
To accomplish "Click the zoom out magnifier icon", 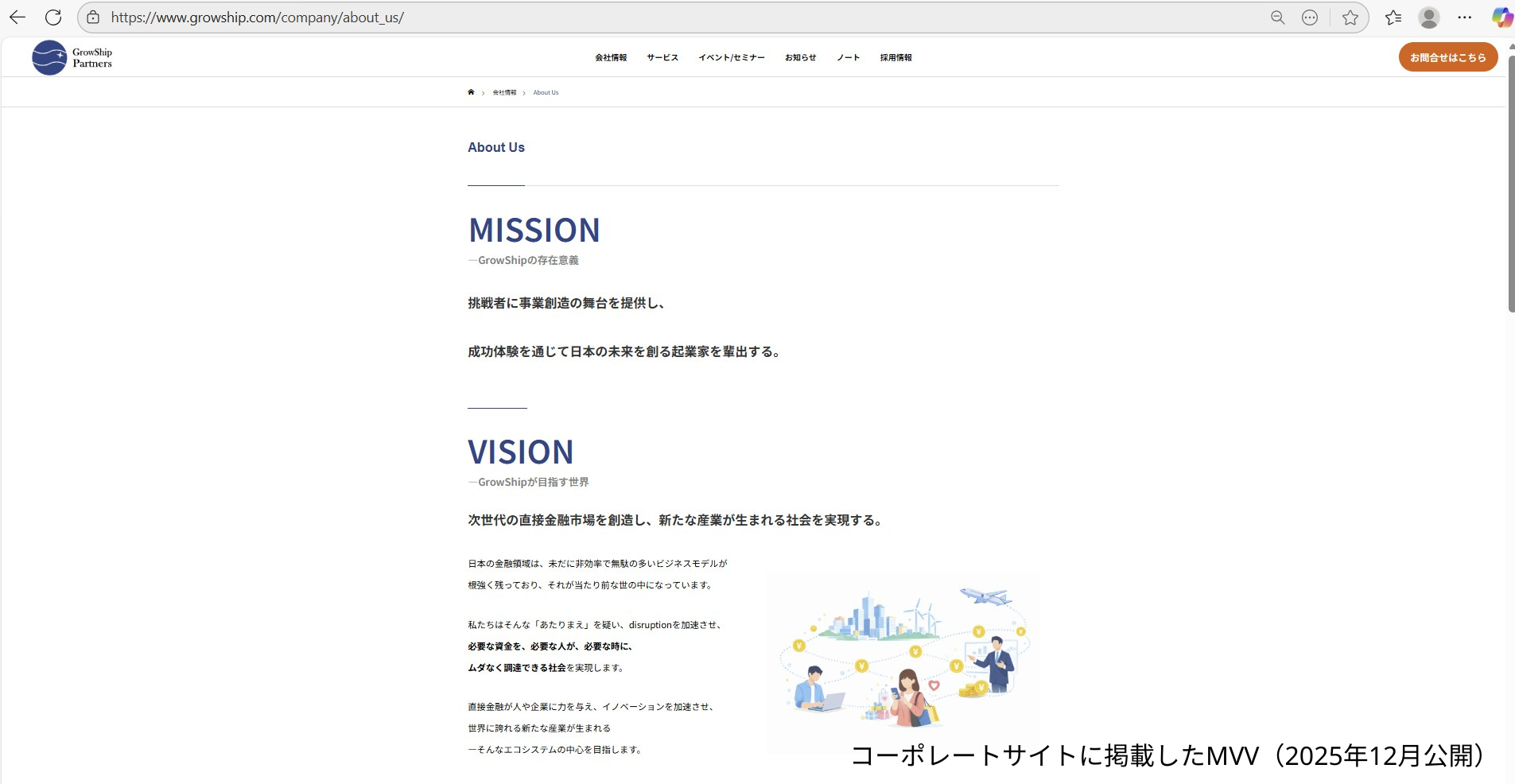I will [x=1278, y=17].
